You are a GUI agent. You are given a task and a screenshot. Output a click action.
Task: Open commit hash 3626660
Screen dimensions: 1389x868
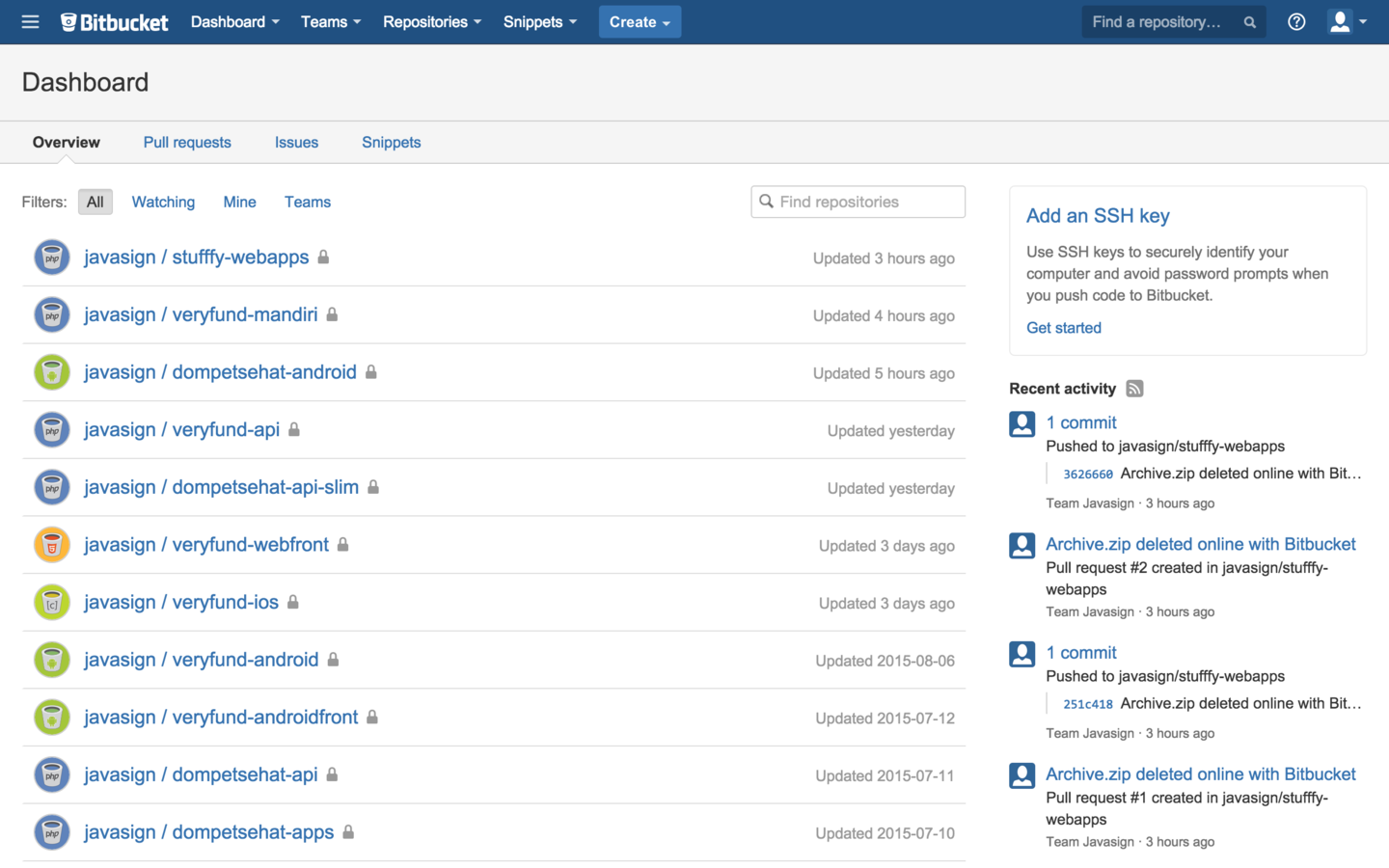(x=1088, y=475)
